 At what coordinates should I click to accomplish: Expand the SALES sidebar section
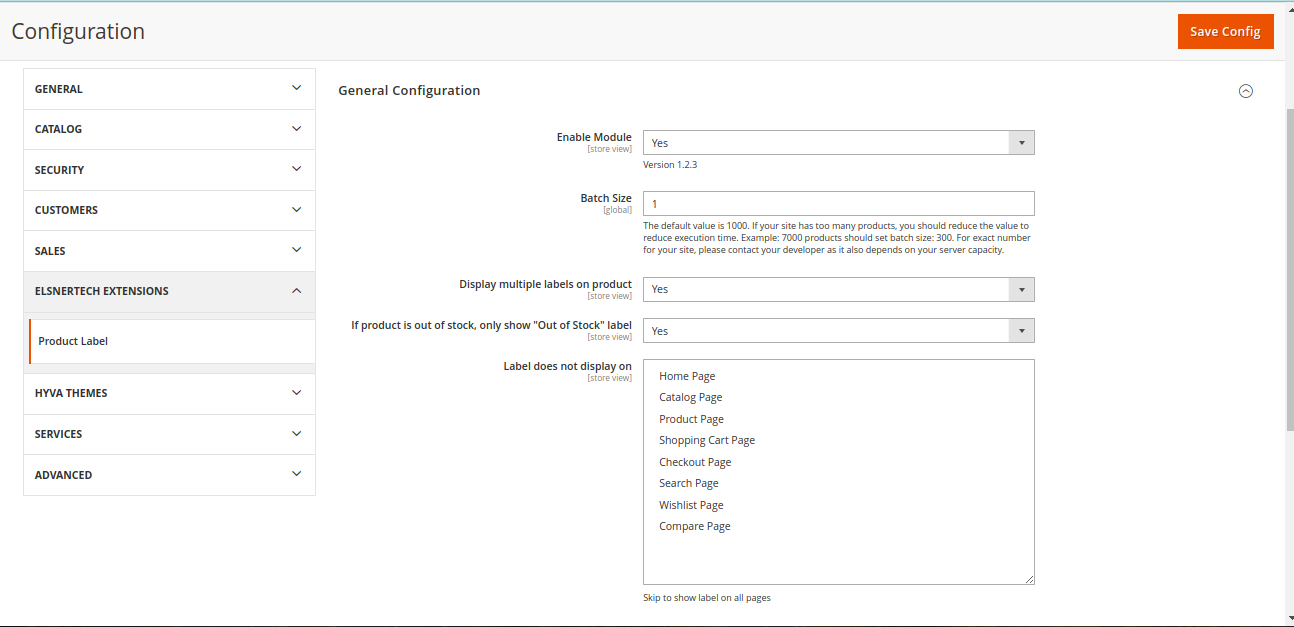point(169,251)
